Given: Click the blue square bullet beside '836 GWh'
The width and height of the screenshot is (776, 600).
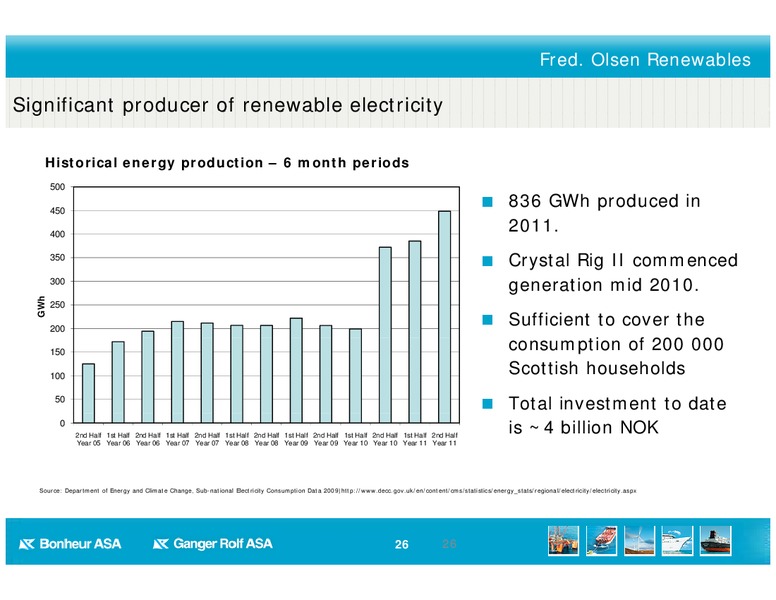Looking at the screenshot, I should 487,201.
